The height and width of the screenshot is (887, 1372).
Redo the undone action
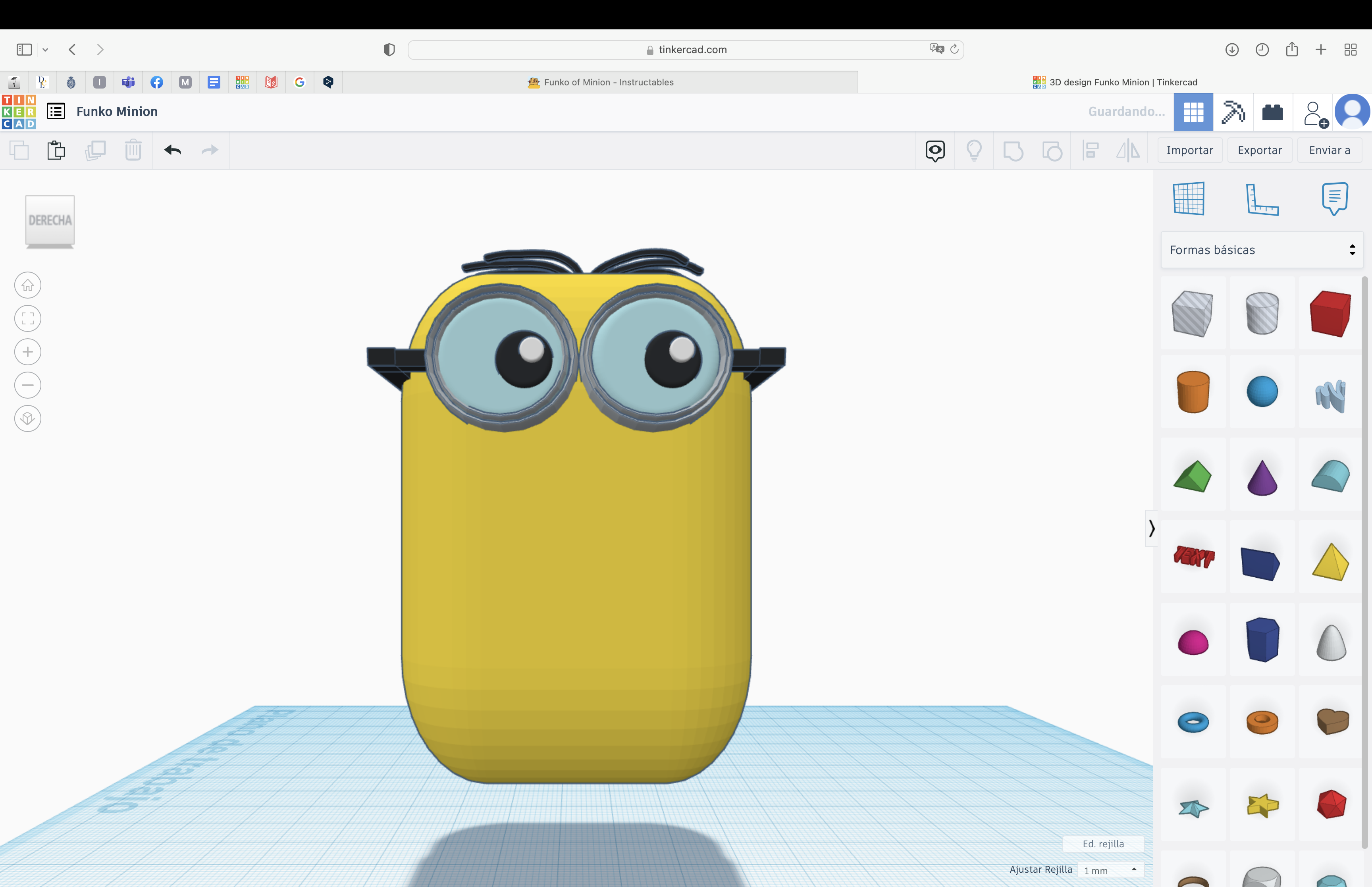point(210,150)
